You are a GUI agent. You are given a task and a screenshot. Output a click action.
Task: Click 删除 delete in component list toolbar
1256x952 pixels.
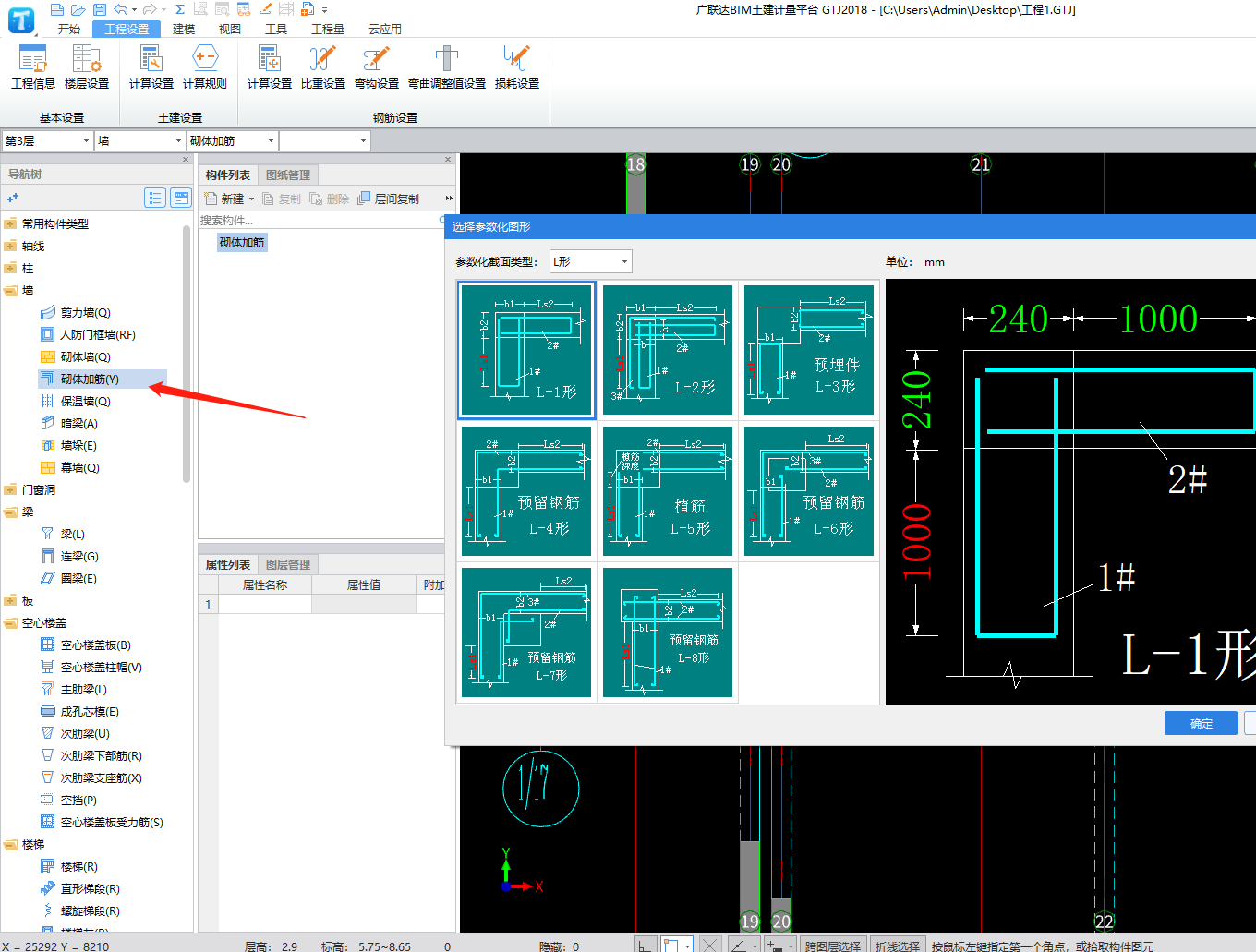click(330, 199)
